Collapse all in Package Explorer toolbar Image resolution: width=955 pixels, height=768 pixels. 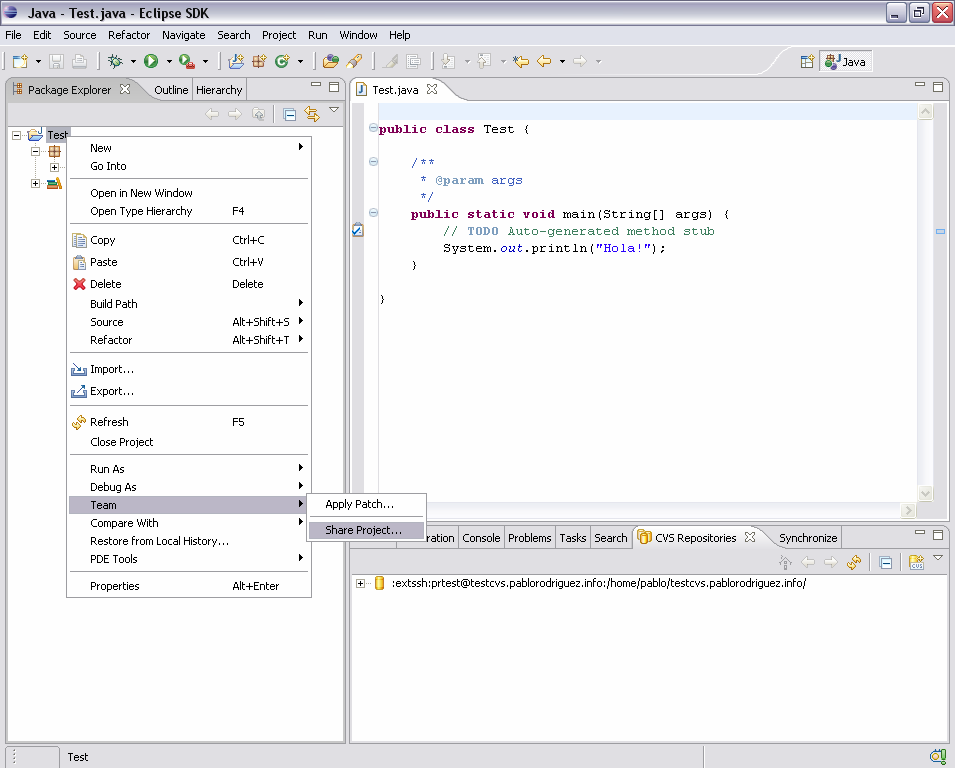[x=290, y=114]
